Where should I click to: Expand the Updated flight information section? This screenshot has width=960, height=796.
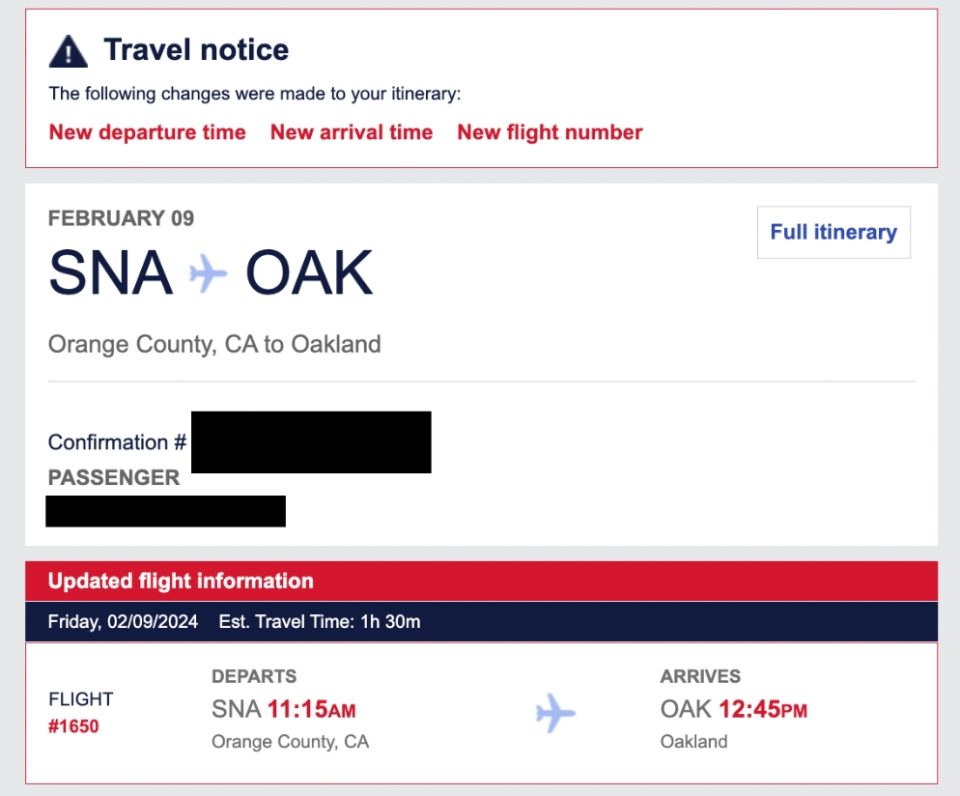point(178,581)
